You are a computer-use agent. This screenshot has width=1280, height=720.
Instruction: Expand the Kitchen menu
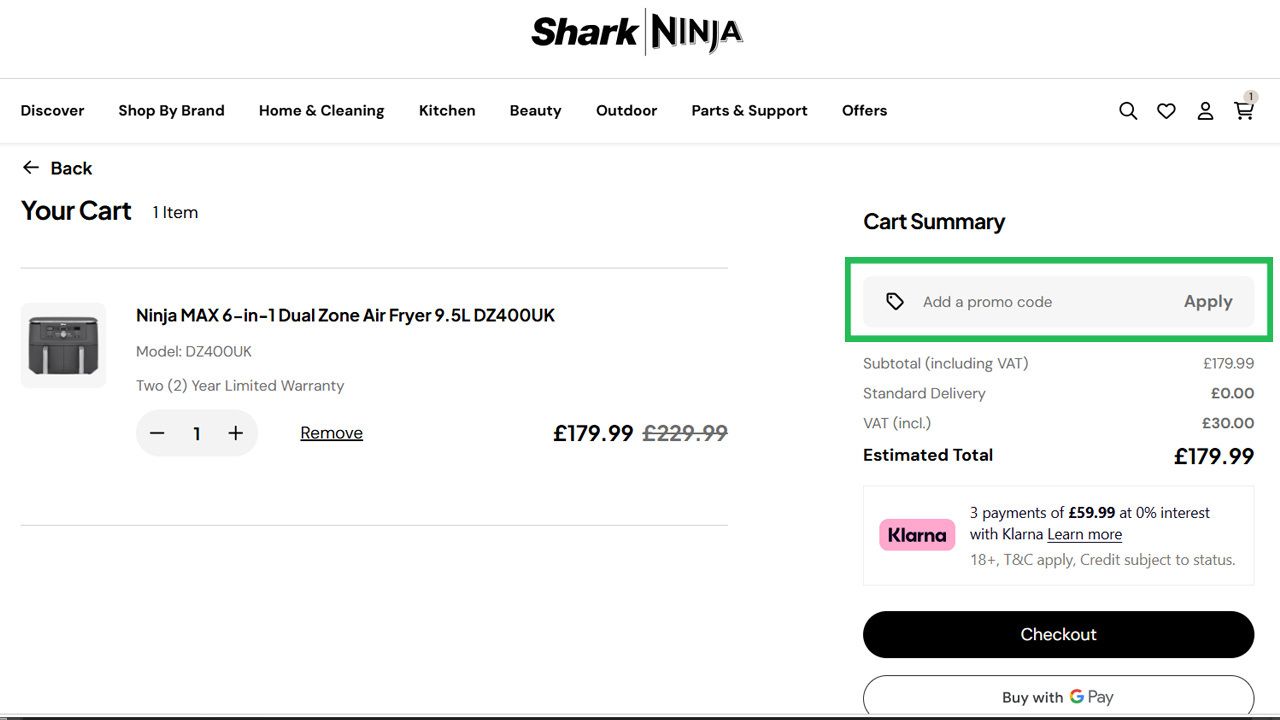(447, 111)
